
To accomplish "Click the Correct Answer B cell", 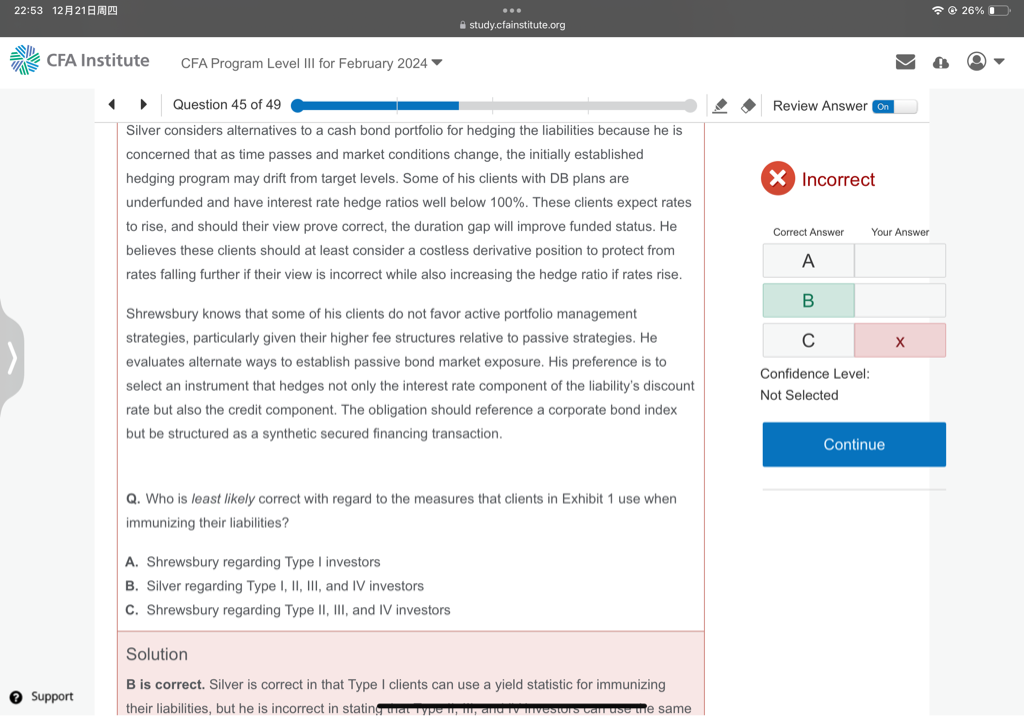I will (x=808, y=300).
